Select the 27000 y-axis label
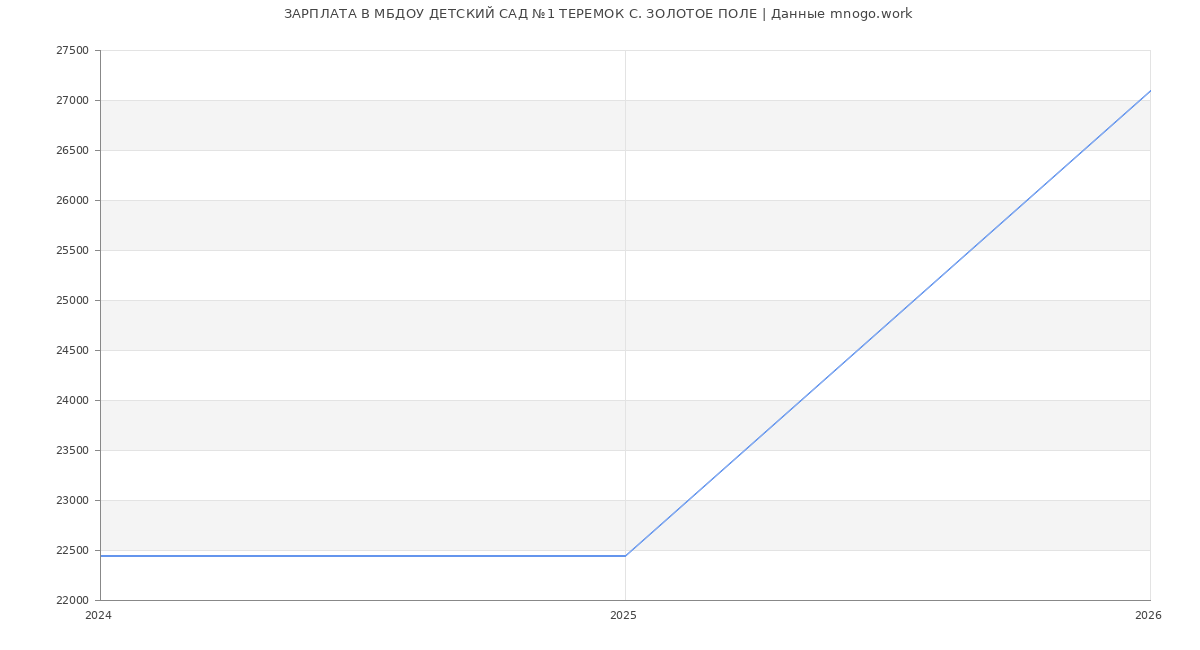 coord(72,101)
